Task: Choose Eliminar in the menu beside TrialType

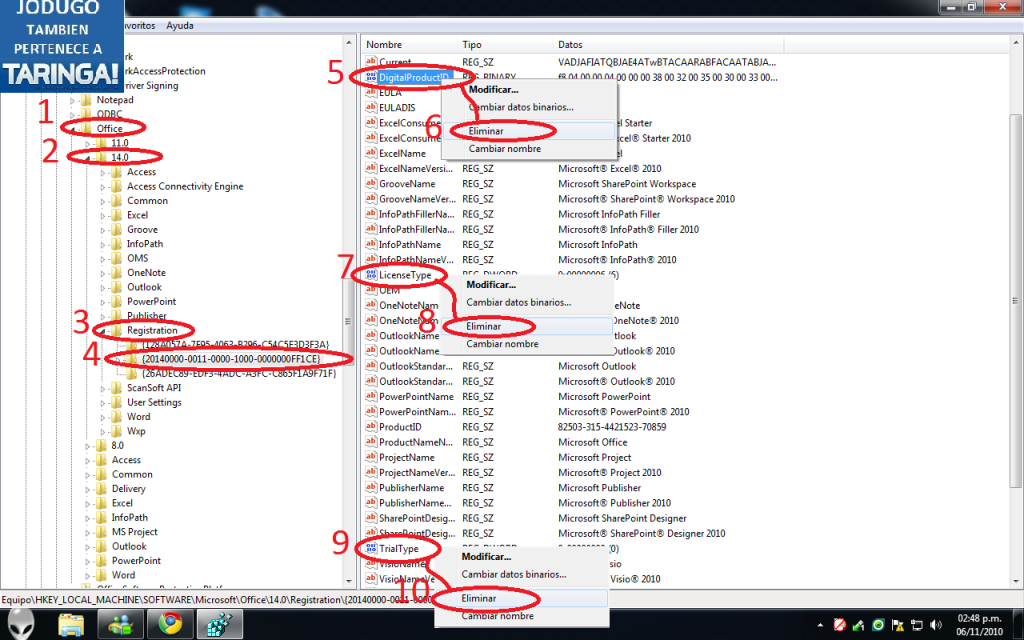Action: click(x=522, y=598)
